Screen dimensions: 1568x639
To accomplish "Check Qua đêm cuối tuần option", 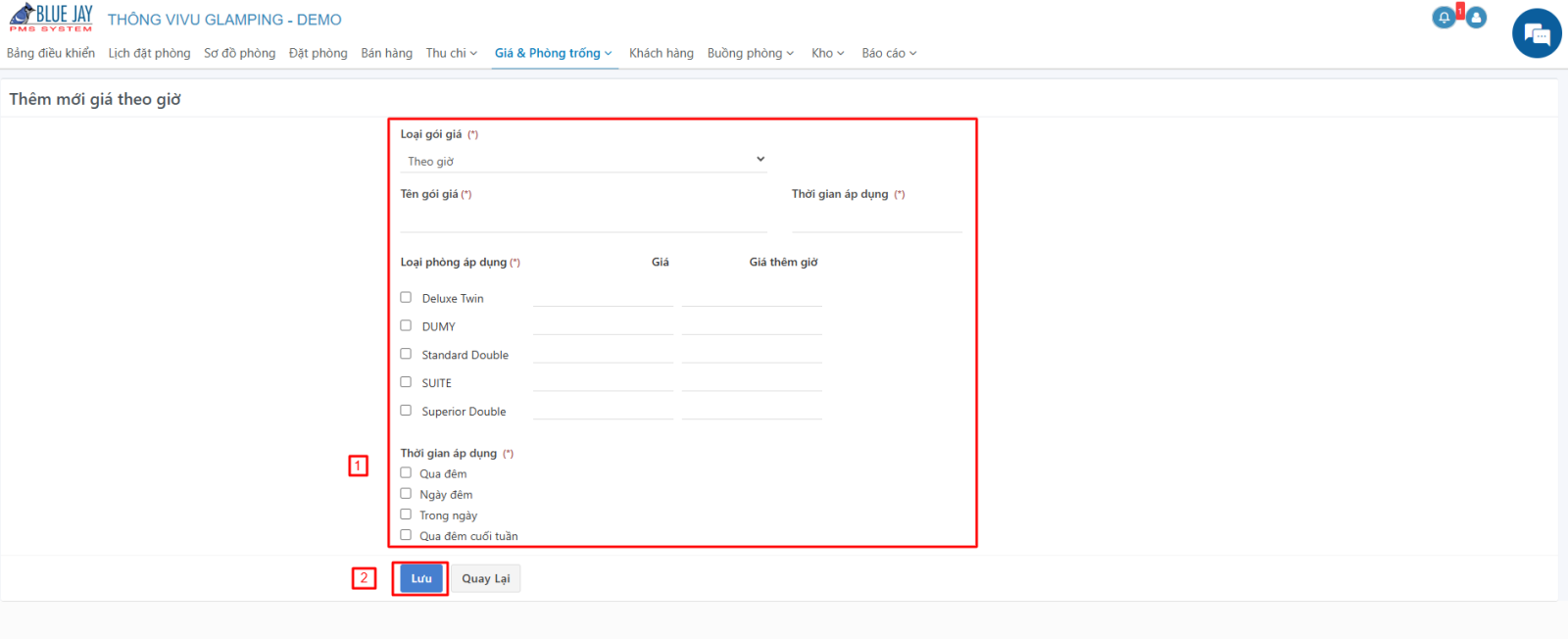I will [x=406, y=535].
